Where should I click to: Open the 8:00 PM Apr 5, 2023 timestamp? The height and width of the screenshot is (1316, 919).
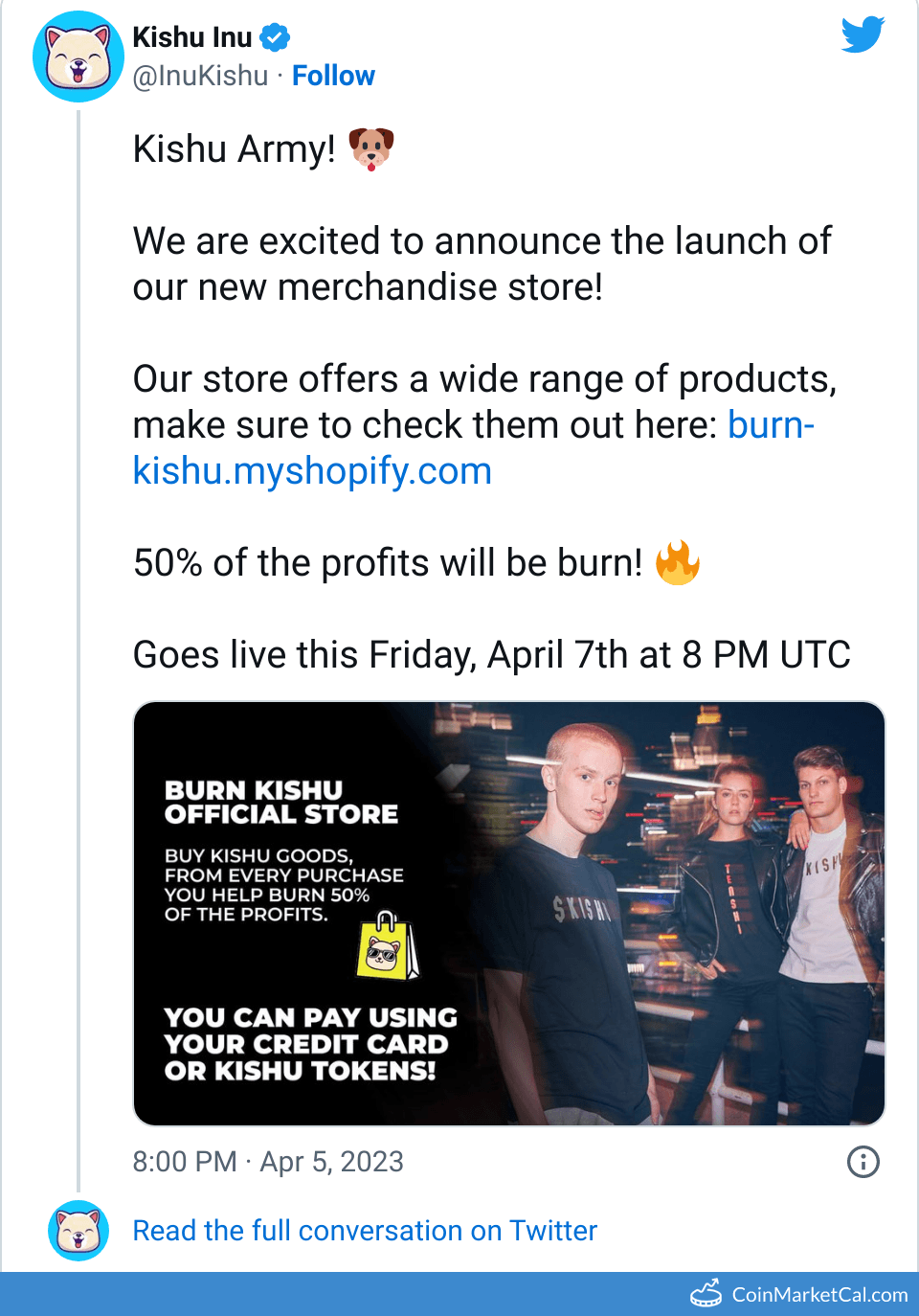pos(268,1162)
